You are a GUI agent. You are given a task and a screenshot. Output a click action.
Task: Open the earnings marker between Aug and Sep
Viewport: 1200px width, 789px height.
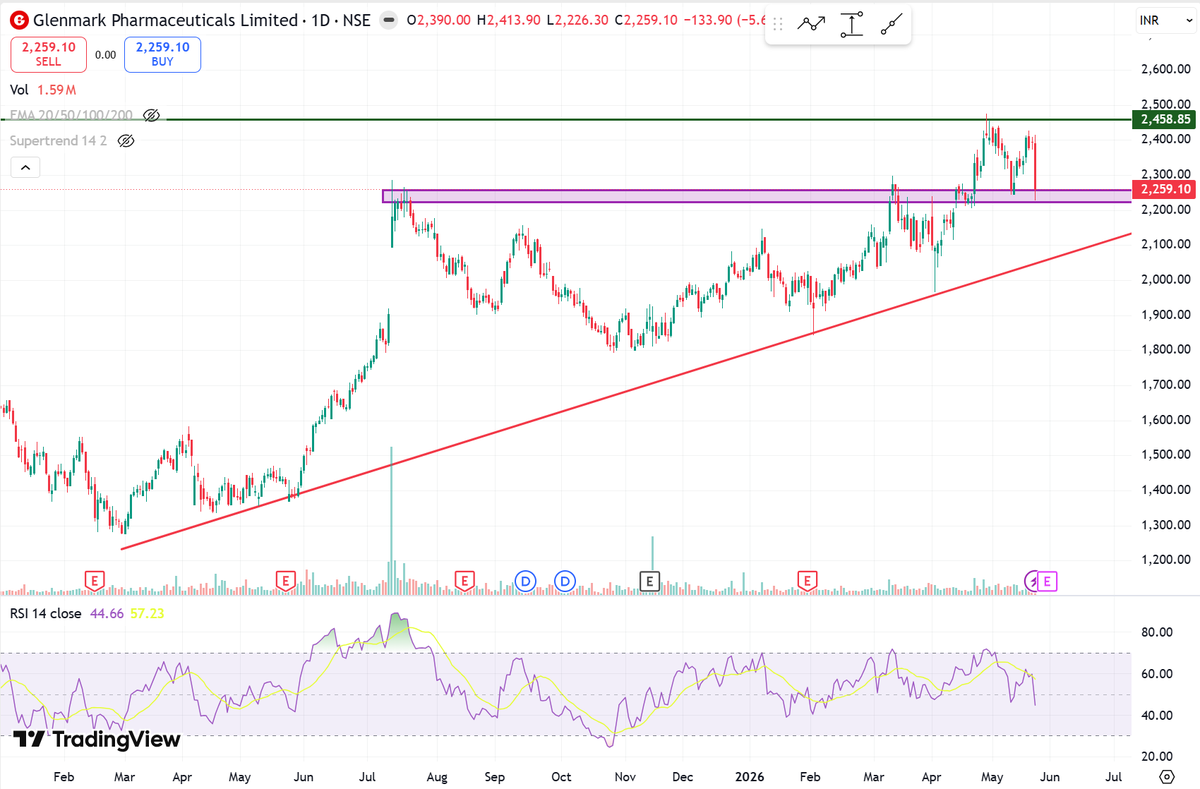point(463,580)
